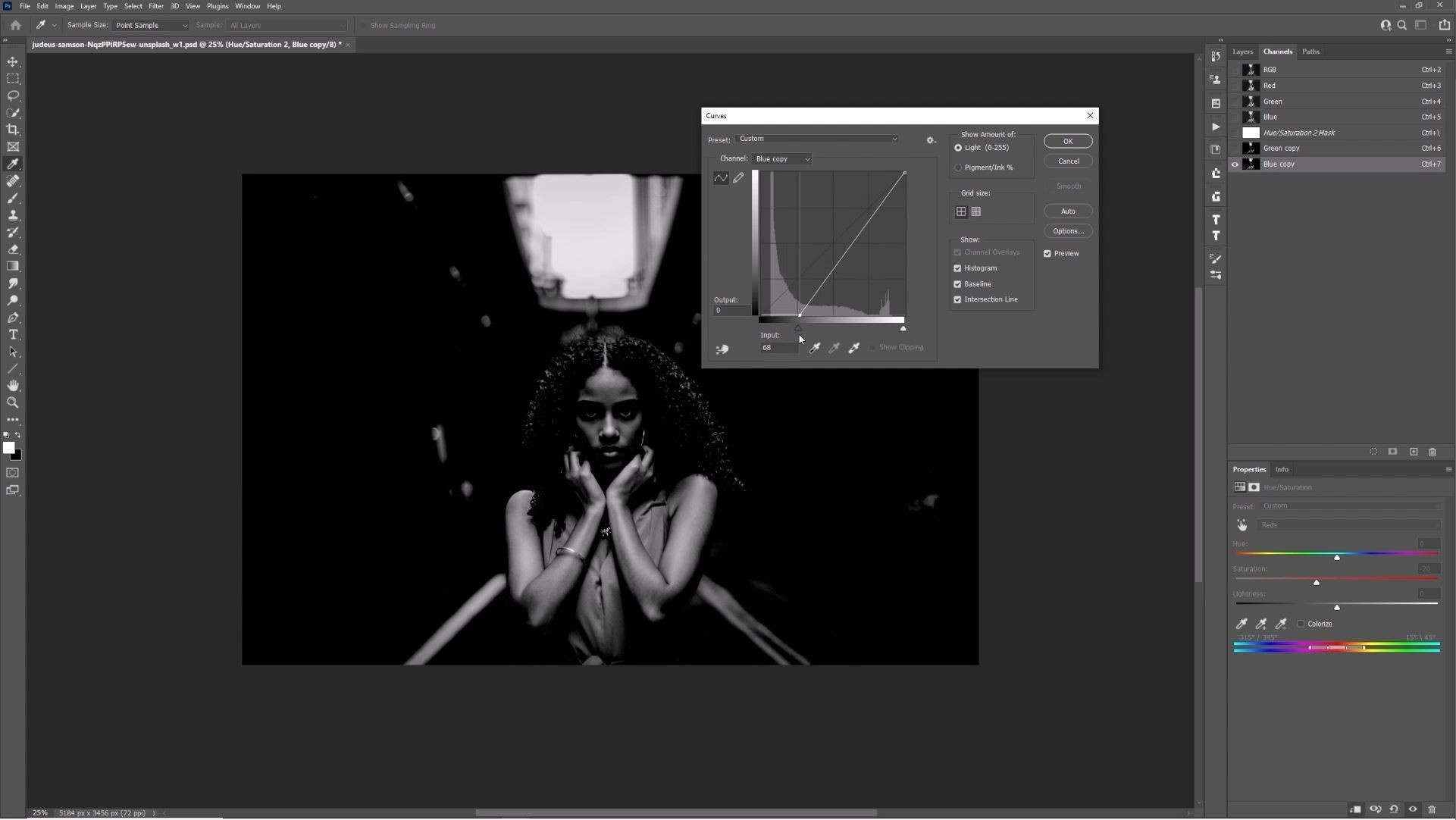Hide the Blue copy channel visibility eye
Image resolution: width=1456 pixels, height=820 pixels.
(1235, 164)
